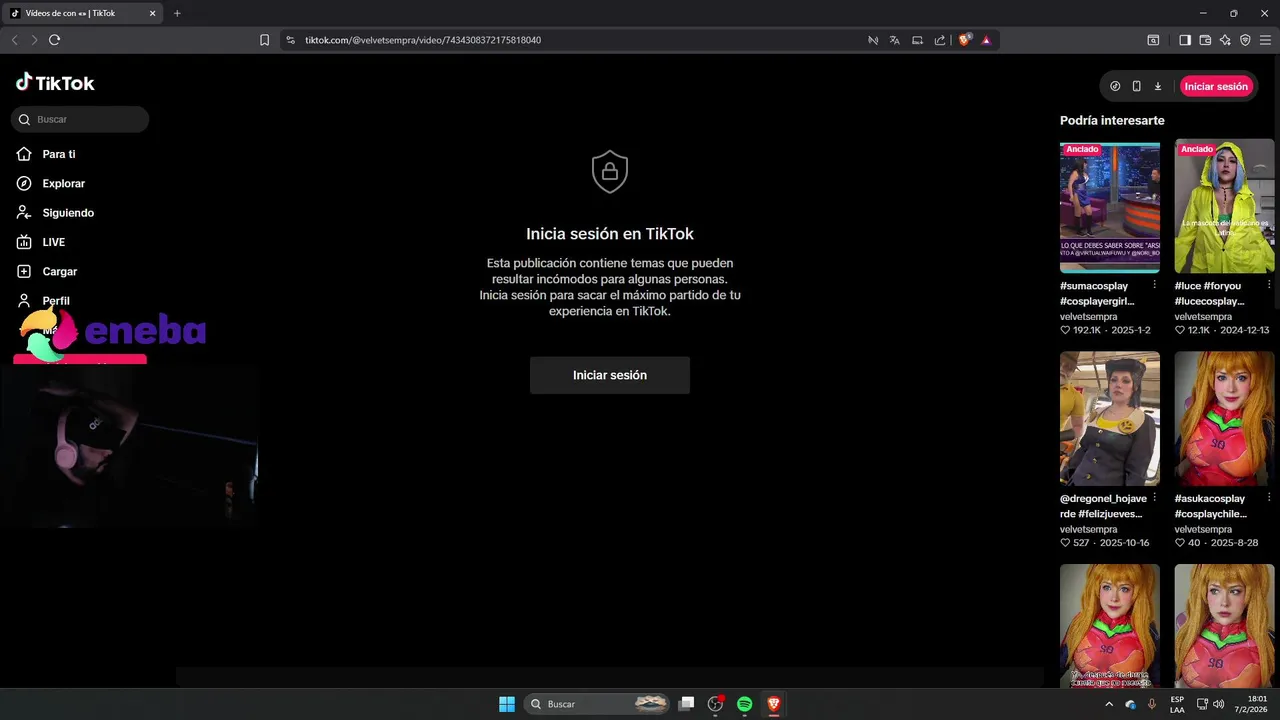The width and height of the screenshot is (1280, 720).
Task: Click the mobile phone app icon
Action: (x=1136, y=86)
